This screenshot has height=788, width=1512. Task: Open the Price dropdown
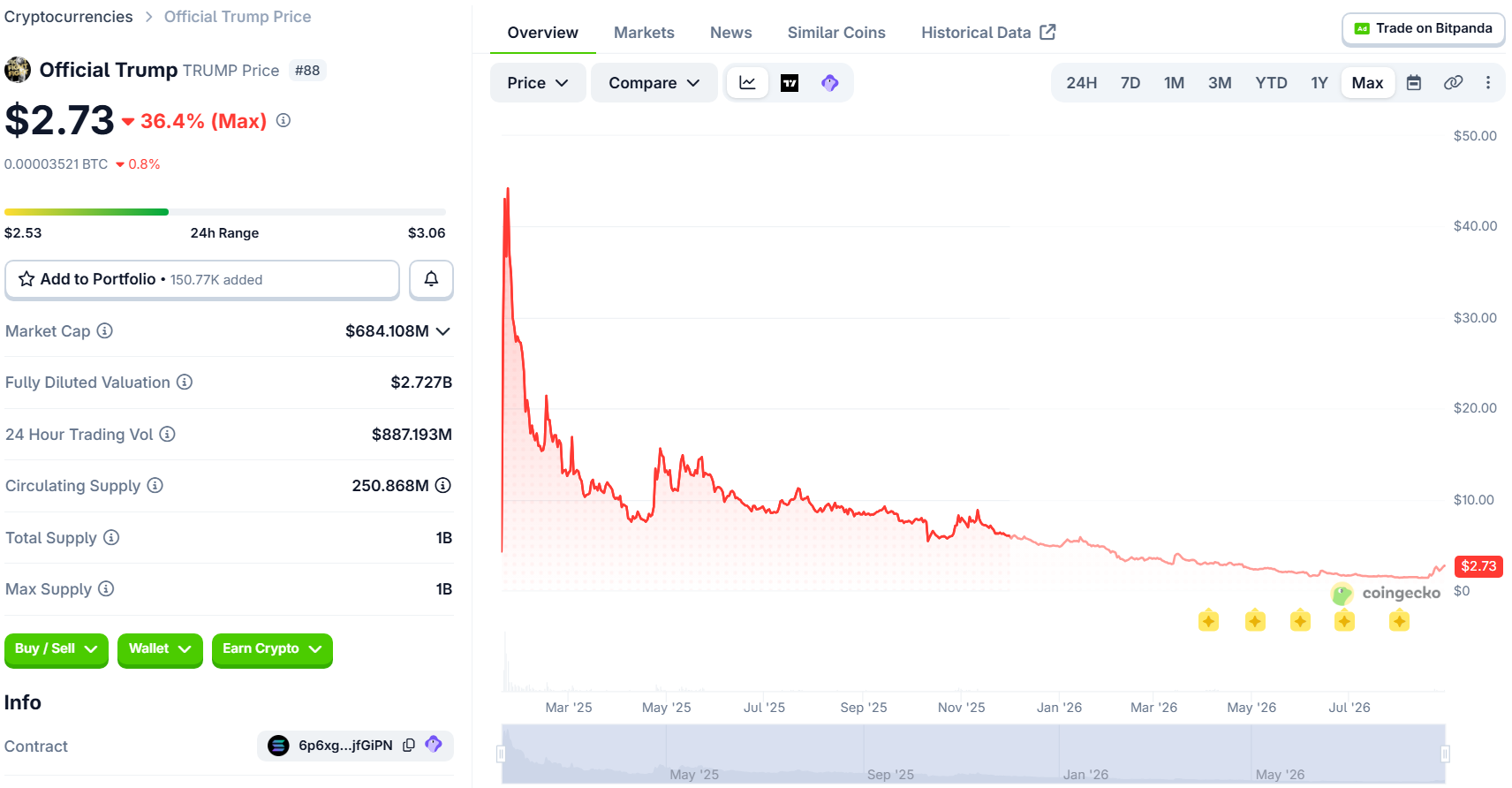[x=538, y=83]
